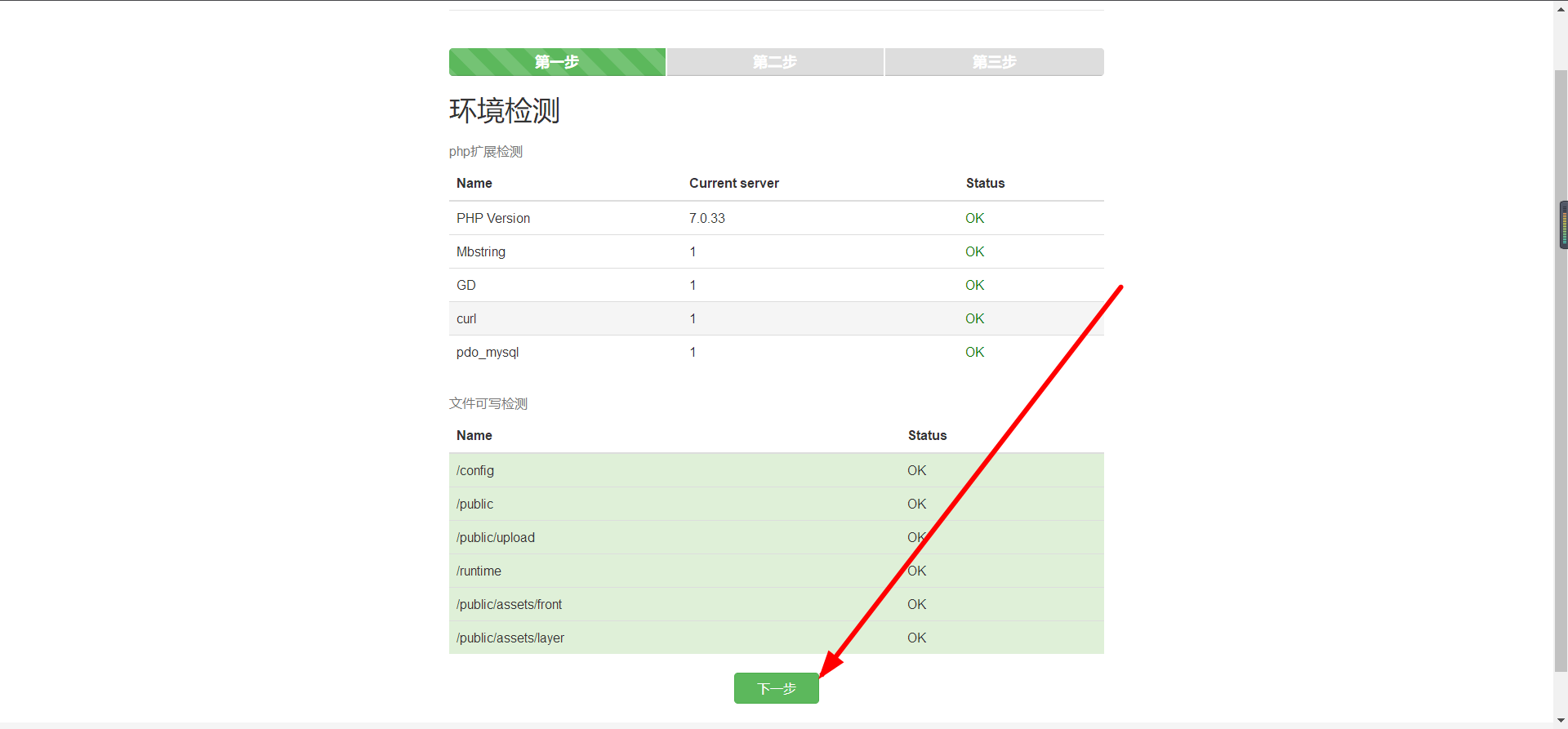This screenshot has height=729, width=1568.
Task: Click OK status of /public/assets/front row
Action: (917, 604)
